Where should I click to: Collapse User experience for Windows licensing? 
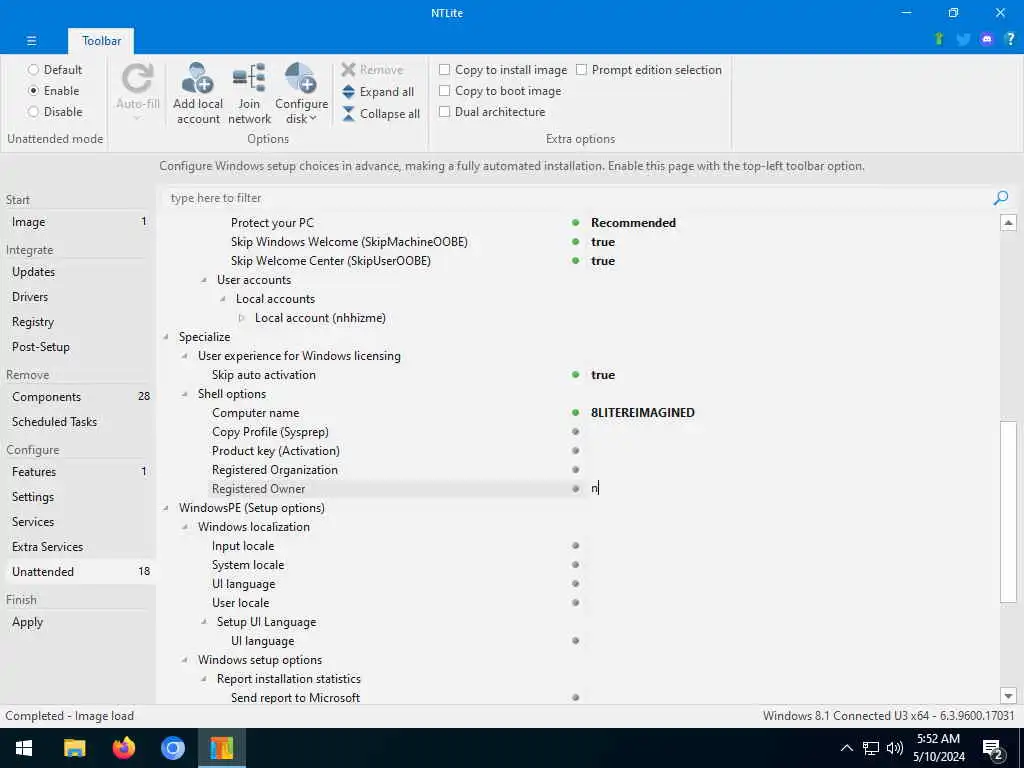pyautogui.click(x=185, y=356)
